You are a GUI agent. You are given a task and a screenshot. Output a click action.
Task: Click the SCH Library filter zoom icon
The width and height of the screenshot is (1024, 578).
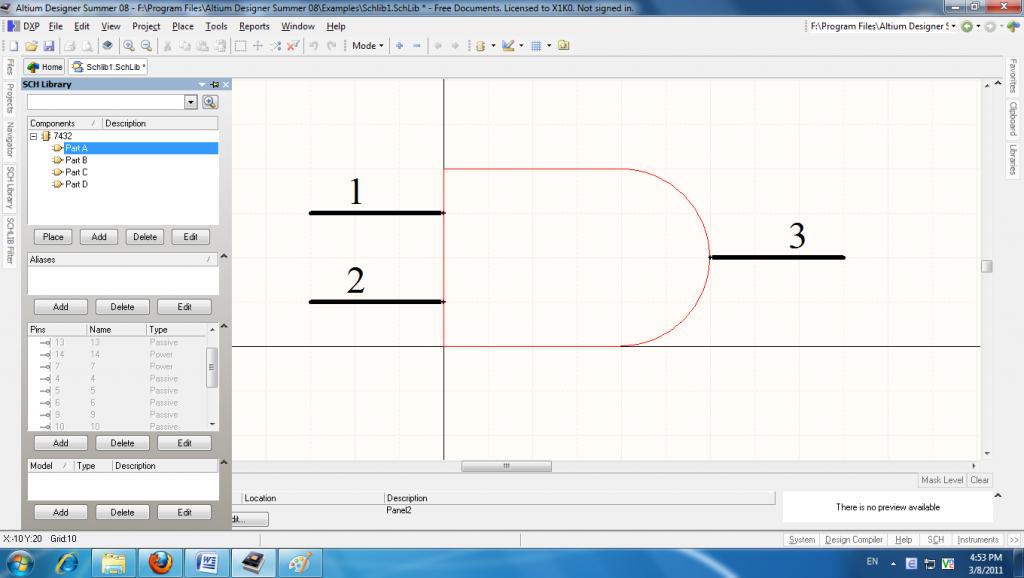[x=210, y=102]
